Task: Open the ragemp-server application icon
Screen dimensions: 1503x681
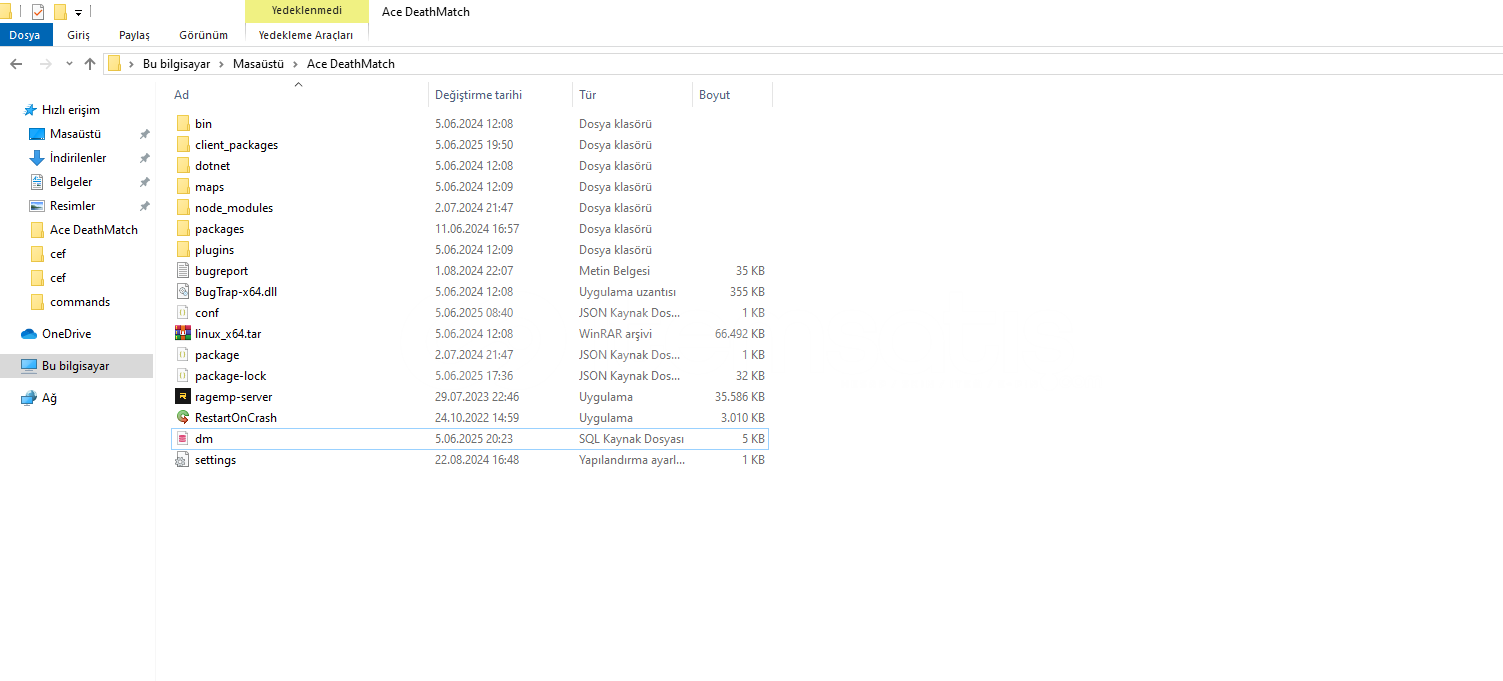Action: [182, 397]
